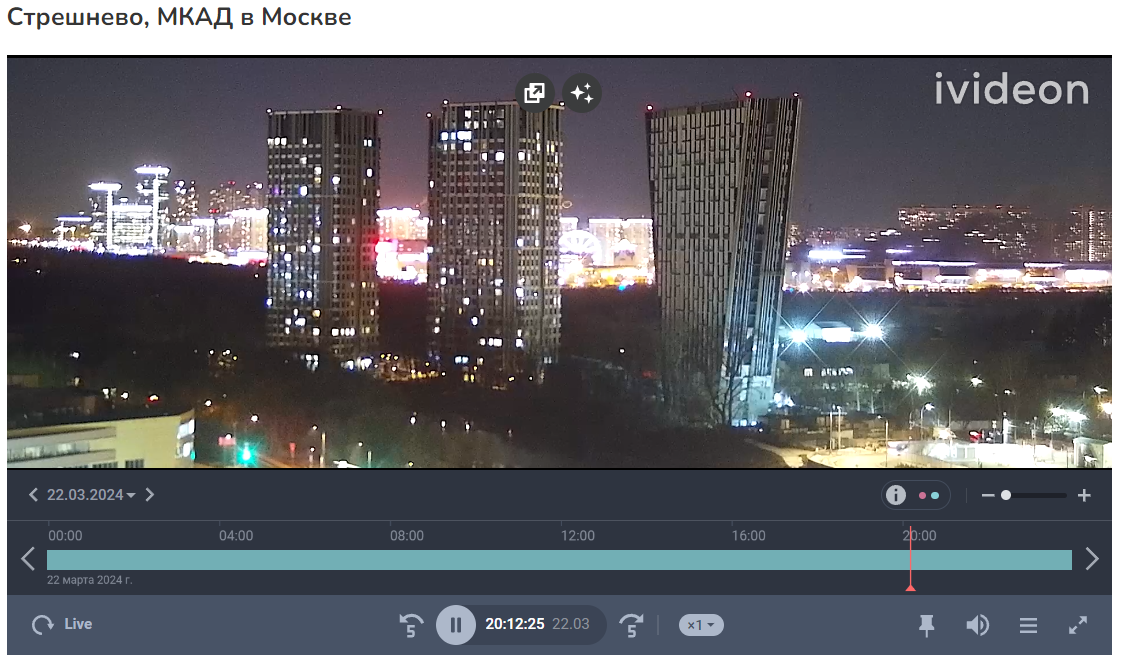
Task: Go to next date arrow
Action: coord(149,495)
